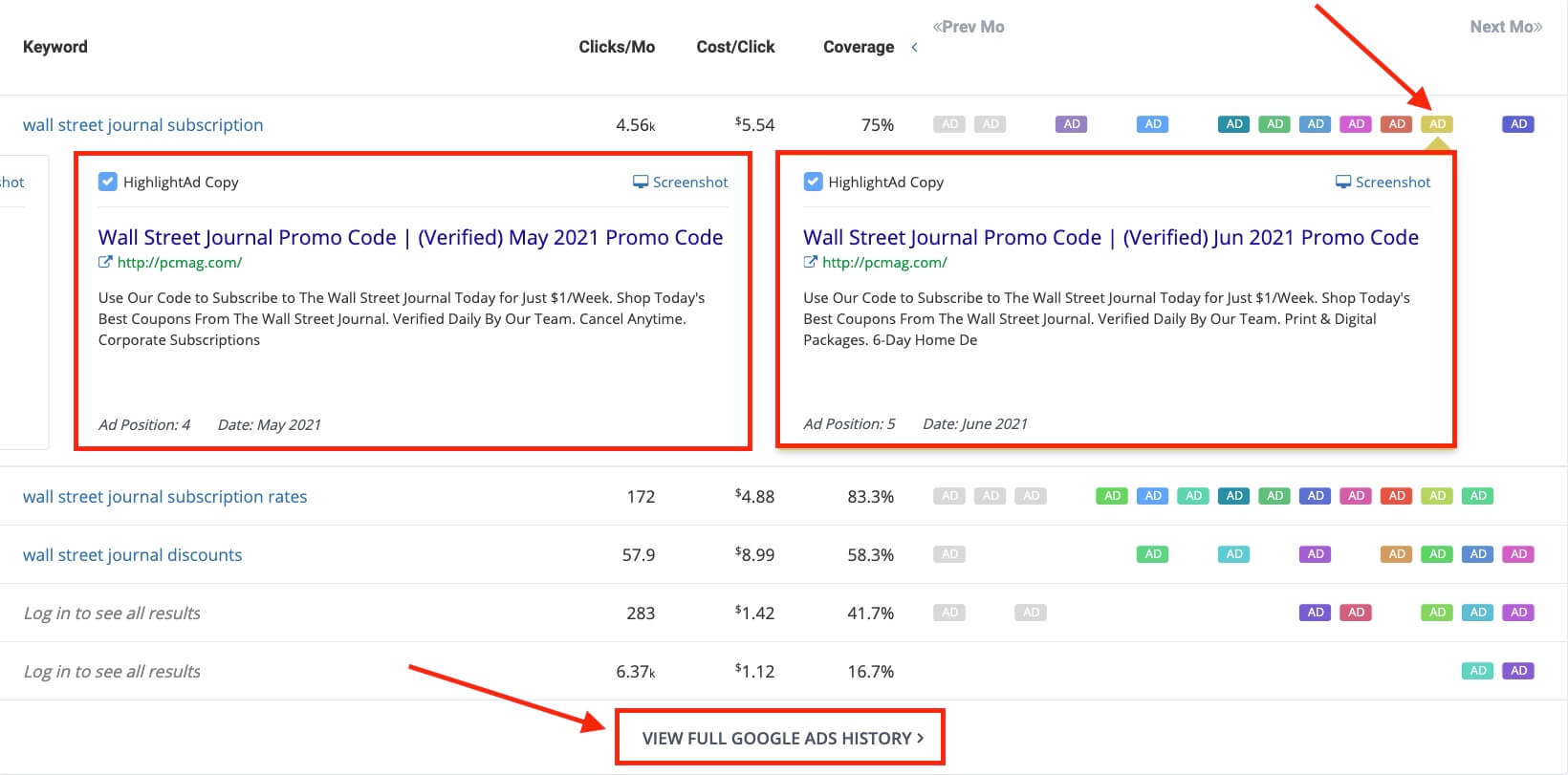Click the teal AD badge in discounts row
The width and height of the screenshot is (1568, 775).
click(x=1234, y=554)
